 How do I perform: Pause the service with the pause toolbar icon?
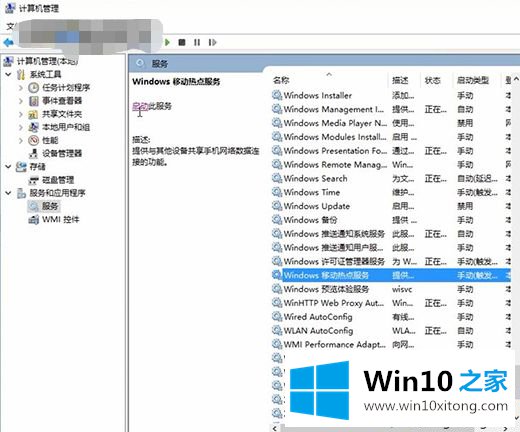197,42
